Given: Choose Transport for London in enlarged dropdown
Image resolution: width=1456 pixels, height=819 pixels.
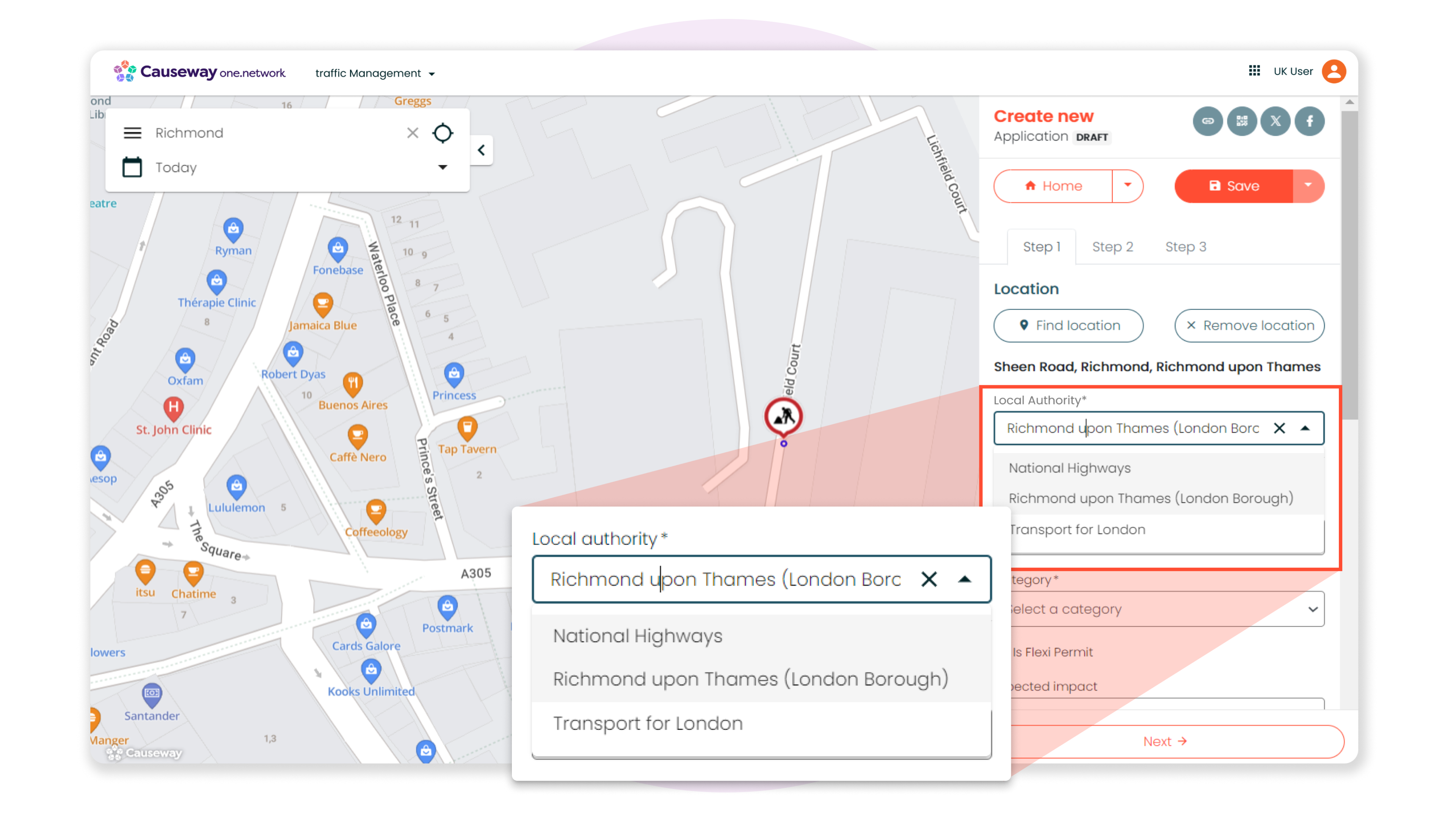Looking at the screenshot, I should [x=761, y=723].
